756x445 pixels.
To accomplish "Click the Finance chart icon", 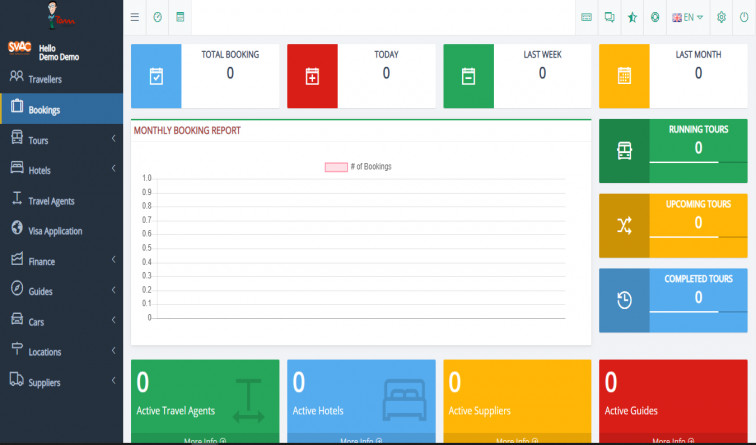I will [x=17, y=258].
